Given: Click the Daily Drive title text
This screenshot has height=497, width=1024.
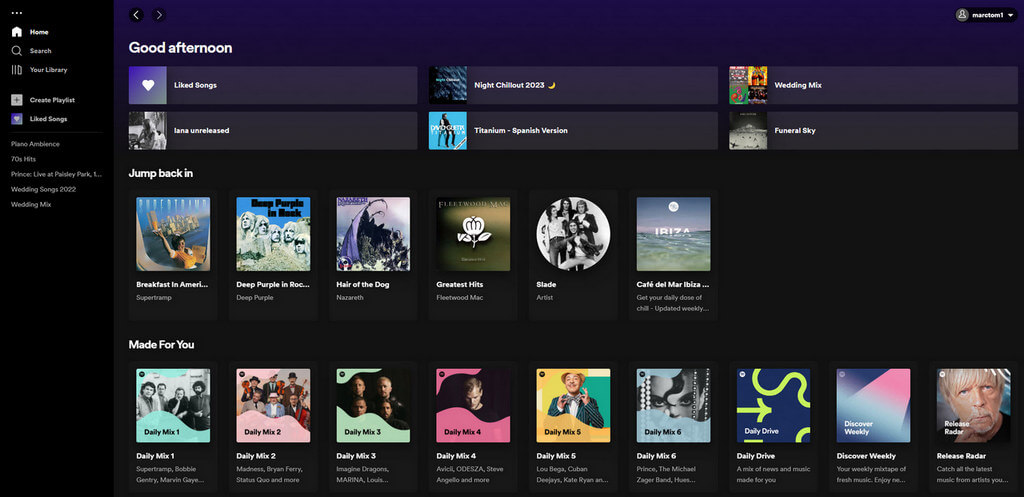Looking at the screenshot, I should (758, 456).
